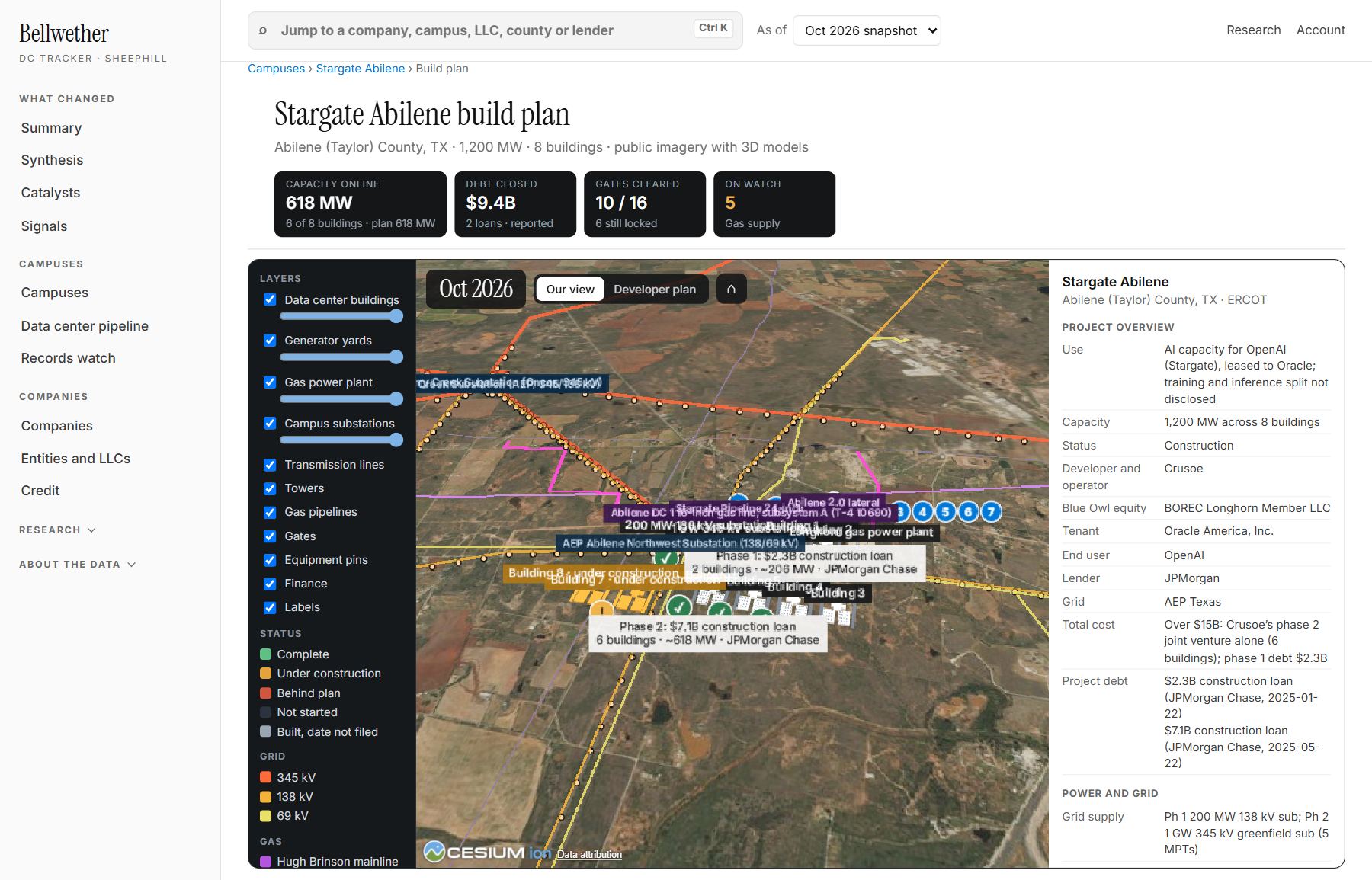
Task: Hide the Transmission lines layer
Action: [x=270, y=465]
